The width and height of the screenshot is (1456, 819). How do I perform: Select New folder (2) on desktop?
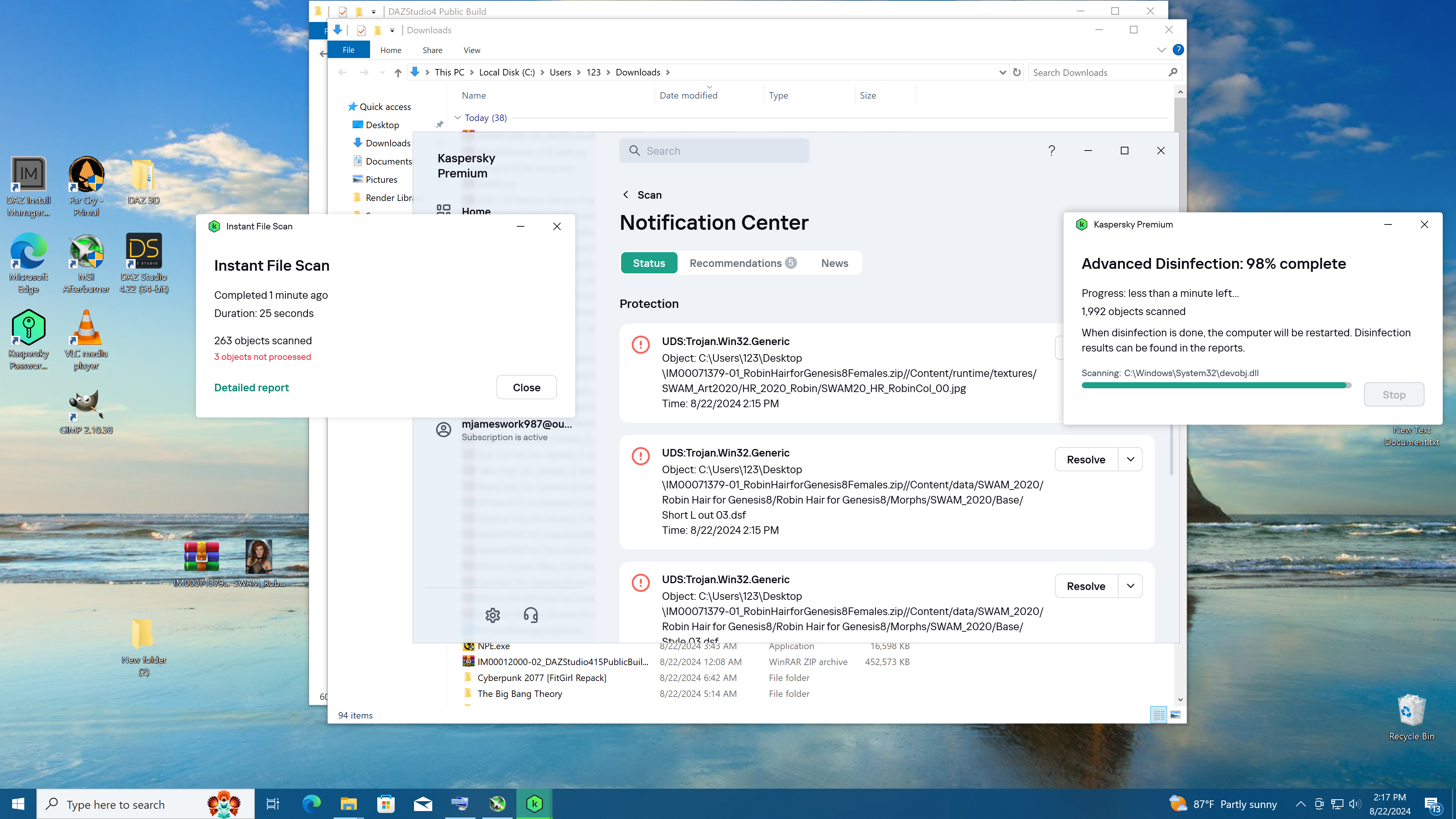tap(144, 648)
